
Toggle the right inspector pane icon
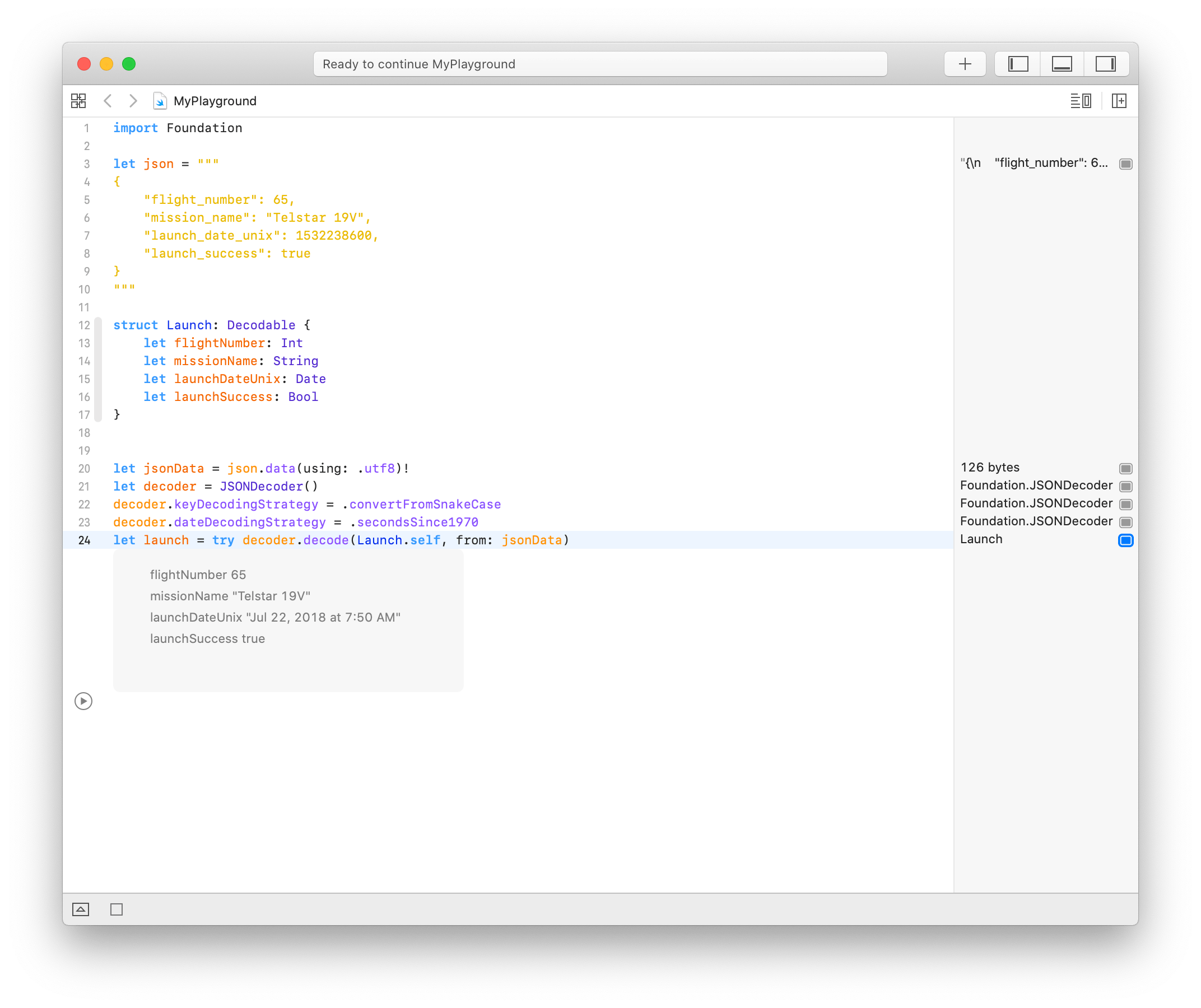(x=1106, y=63)
